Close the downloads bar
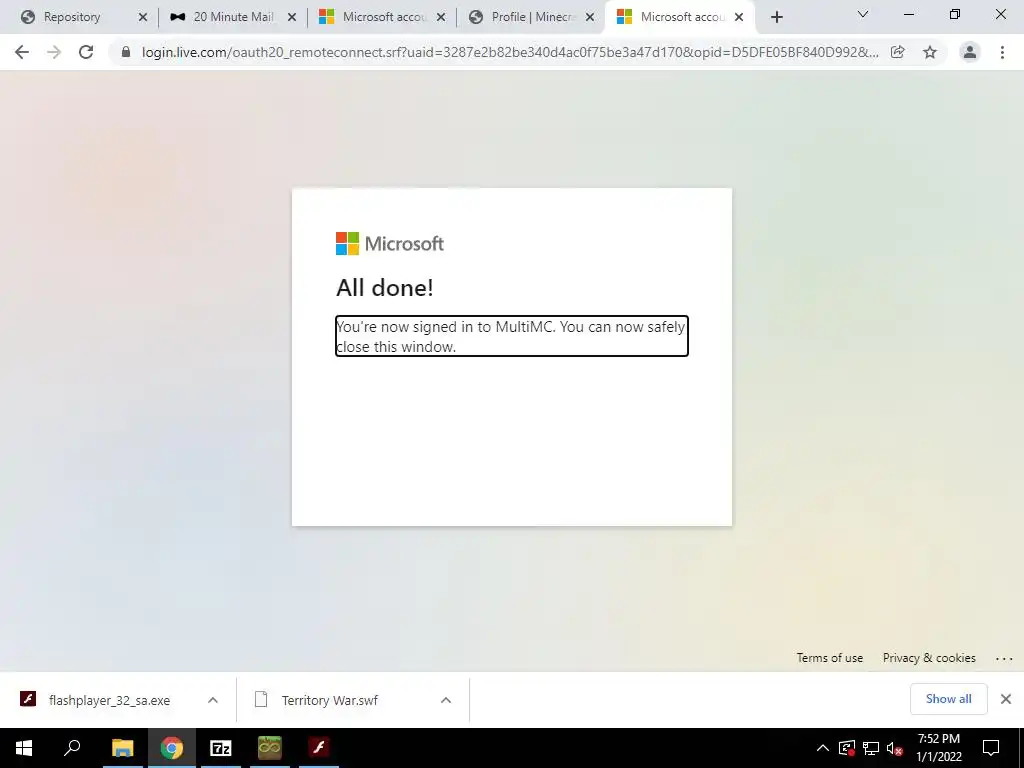The image size is (1024, 768). pyautogui.click(x=1006, y=699)
